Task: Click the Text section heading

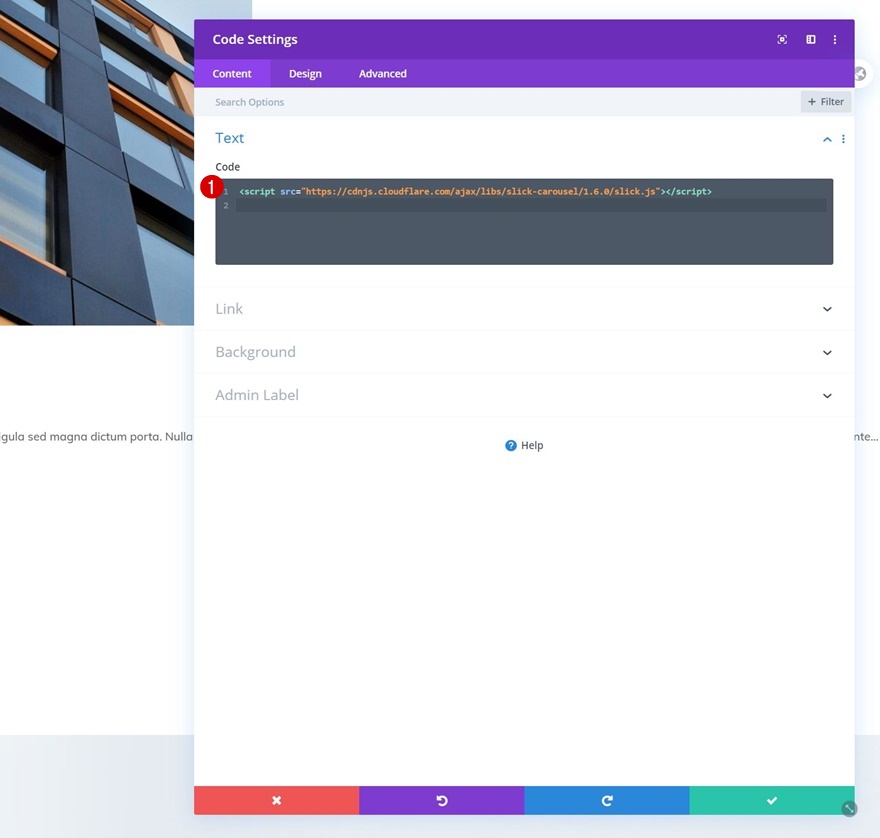Action: point(230,138)
